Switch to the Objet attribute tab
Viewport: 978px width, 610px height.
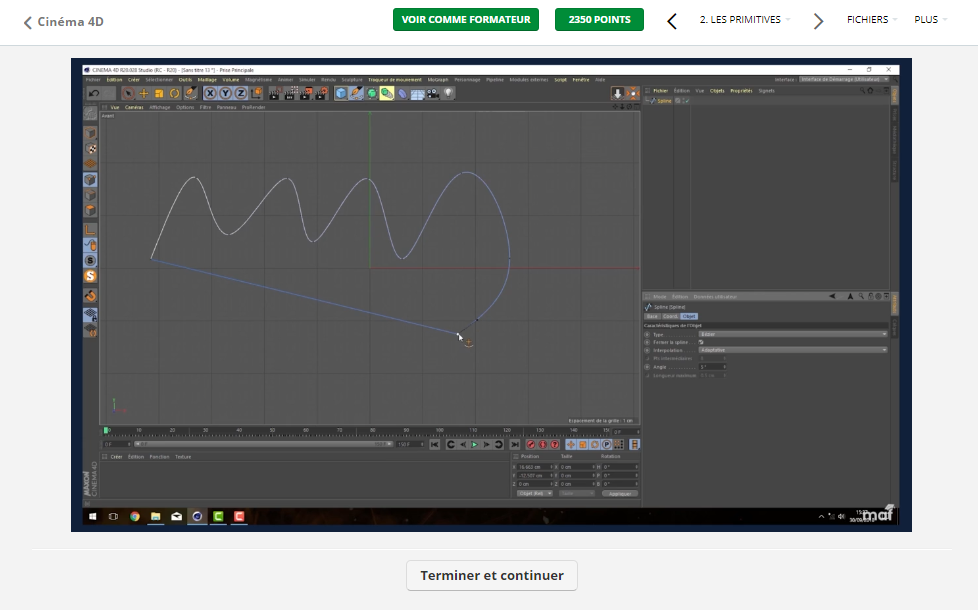689,316
